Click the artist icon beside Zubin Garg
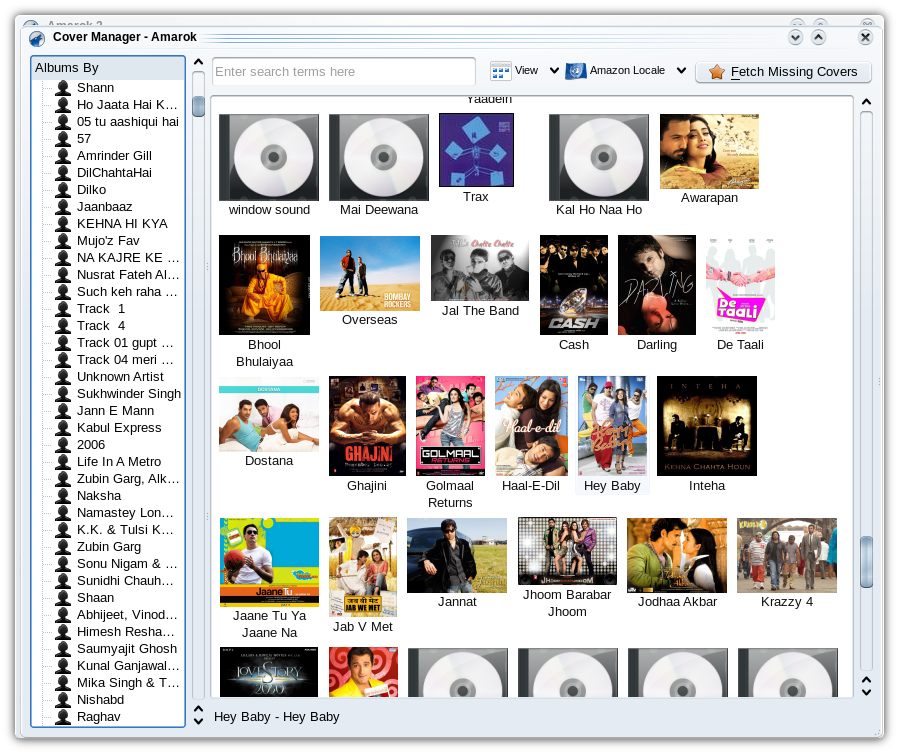Viewport: 899px width, 754px height. coord(63,547)
